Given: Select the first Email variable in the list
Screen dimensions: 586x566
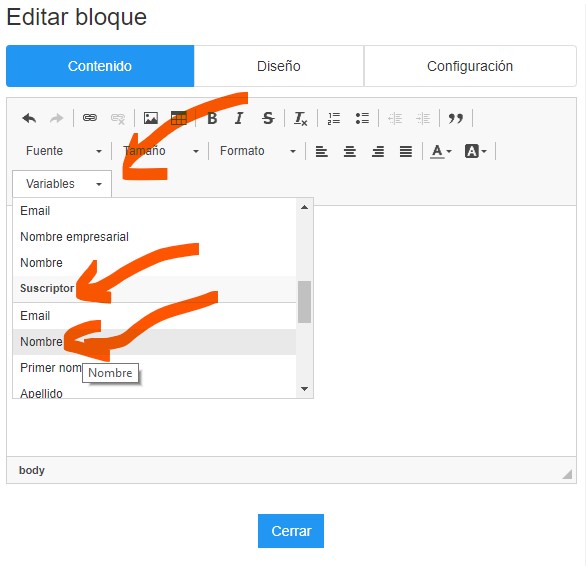Looking at the screenshot, I should (154, 211).
